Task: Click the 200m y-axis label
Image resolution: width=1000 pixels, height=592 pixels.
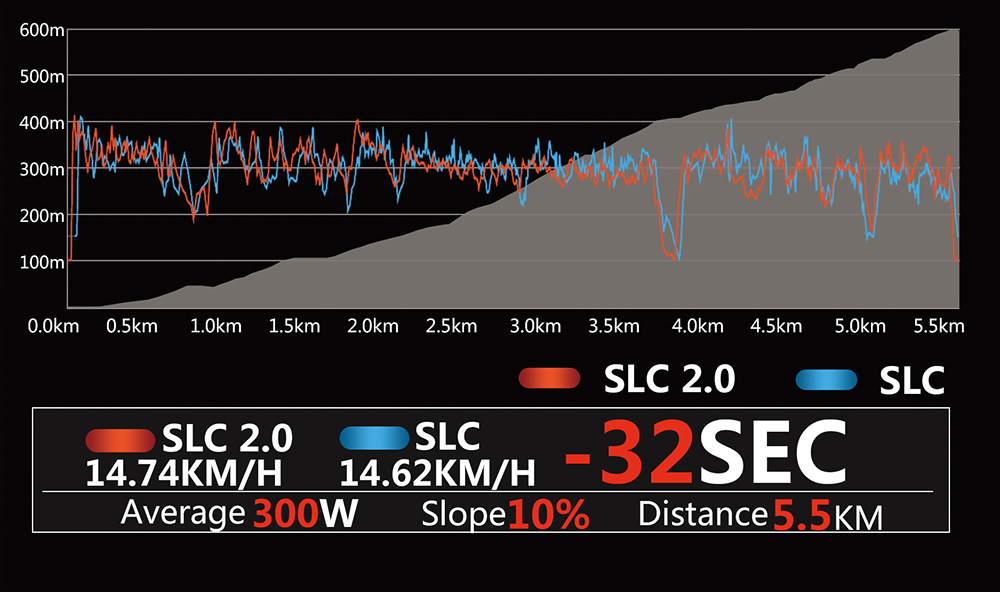Action: click(42, 216)
